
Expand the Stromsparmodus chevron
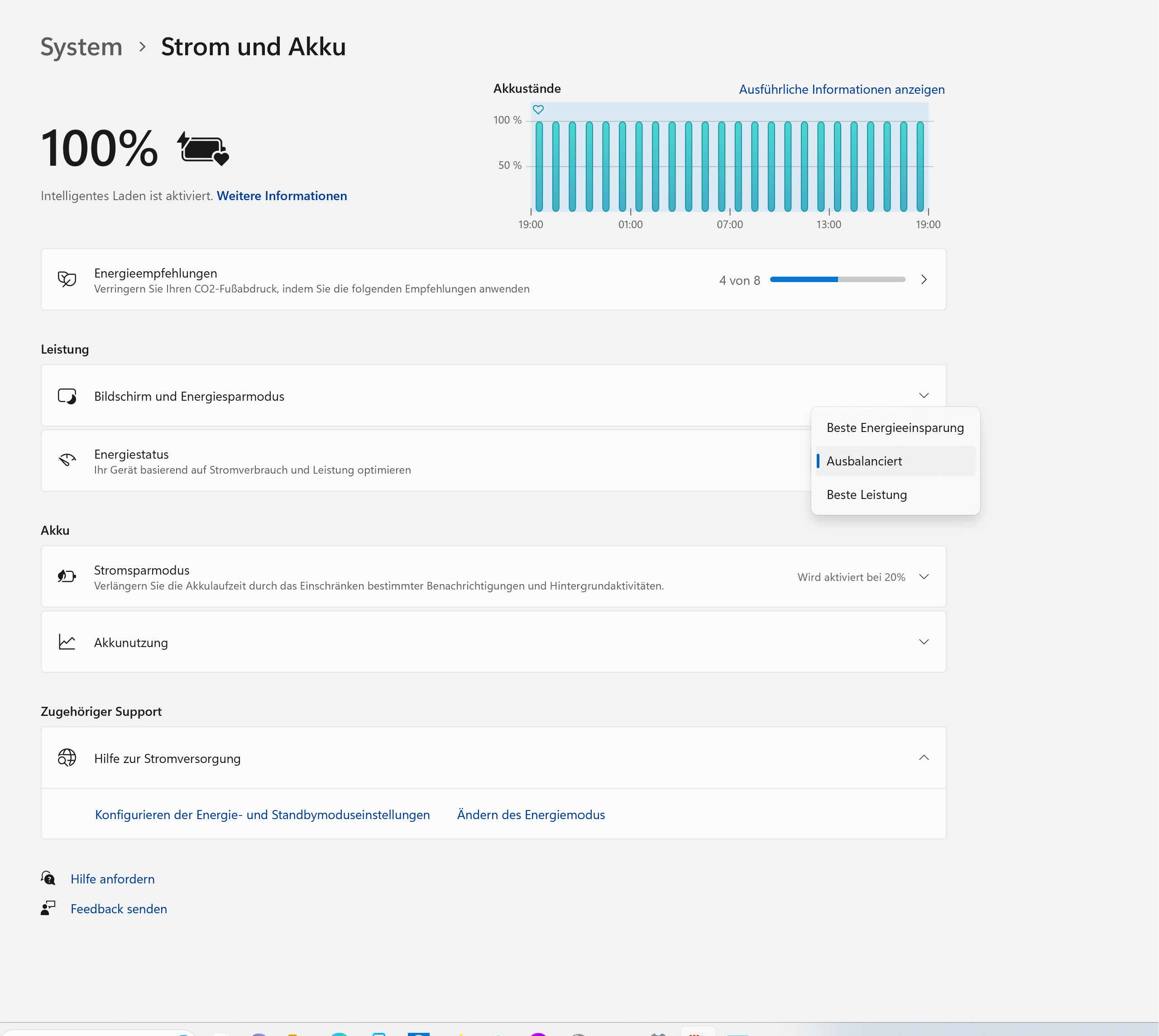point(923,576)
